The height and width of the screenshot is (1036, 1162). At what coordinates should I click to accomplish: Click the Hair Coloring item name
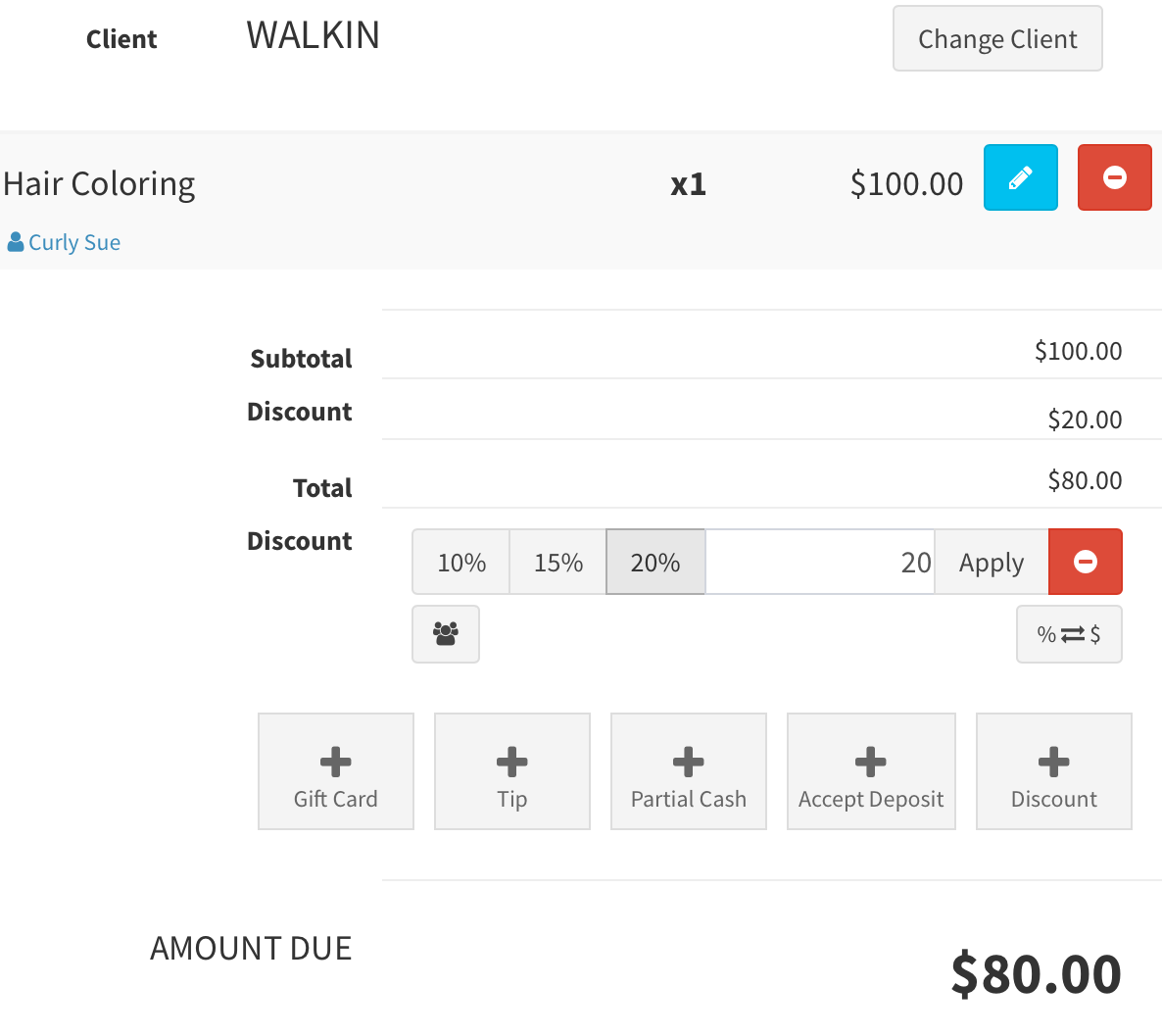coord(99,183)
